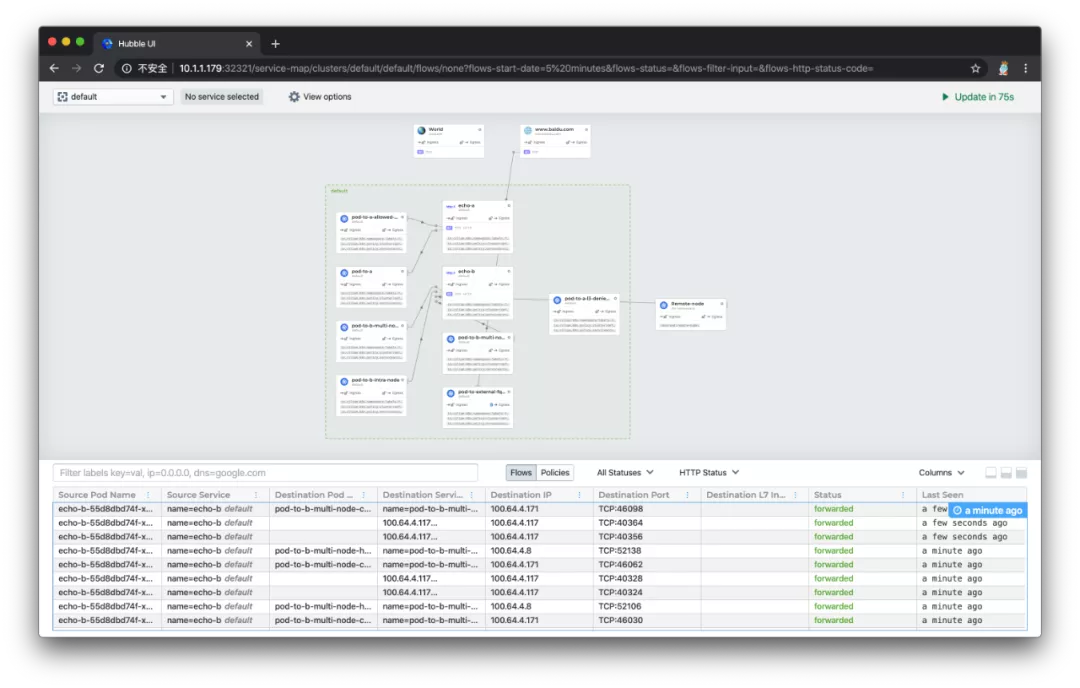This screenshot has height=688, width=1080.
Task: Click the address bar URL
Action: coord(526,68)
